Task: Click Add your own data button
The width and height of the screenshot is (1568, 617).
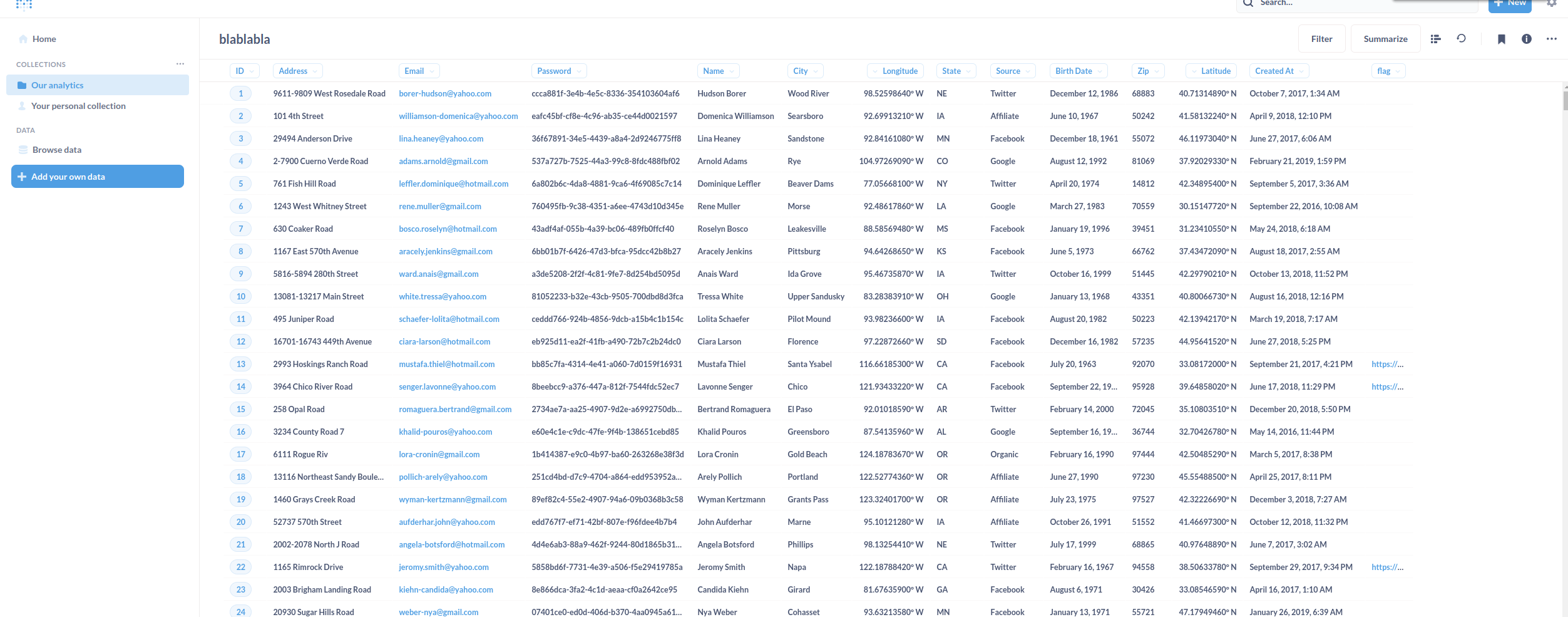Action: 98,177
